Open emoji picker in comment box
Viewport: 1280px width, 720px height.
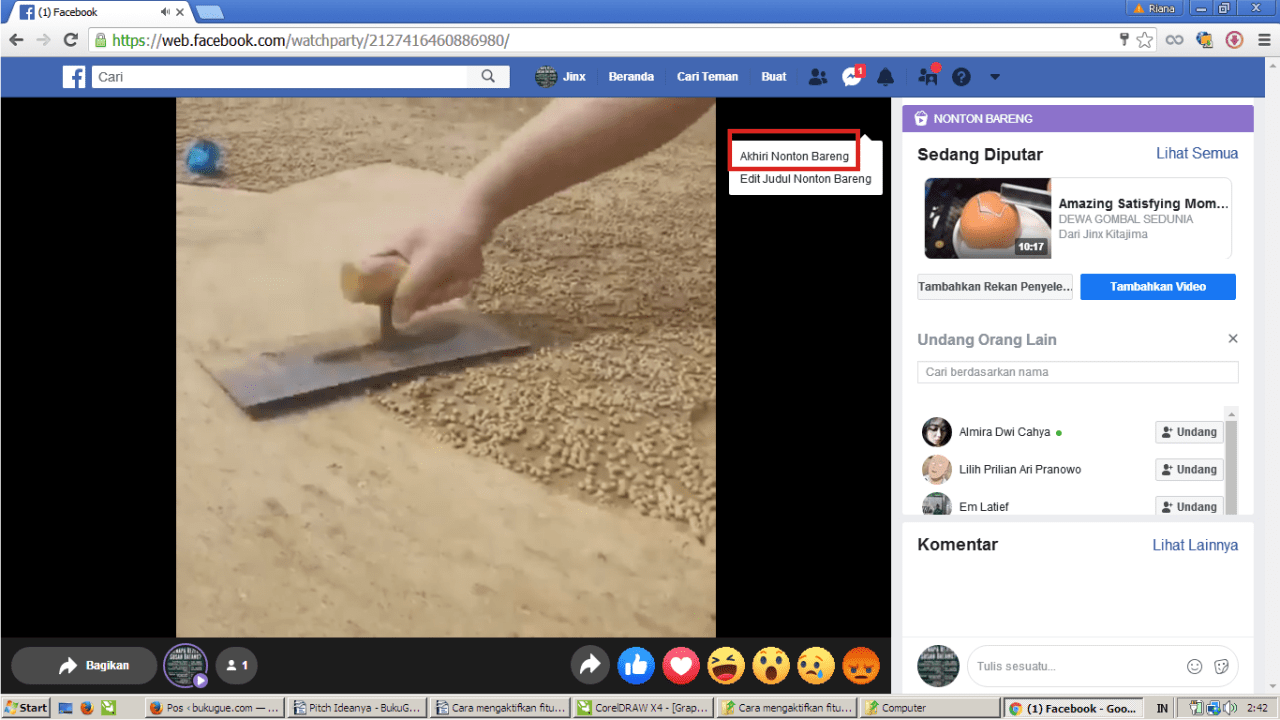click(x=1194, y=666)
